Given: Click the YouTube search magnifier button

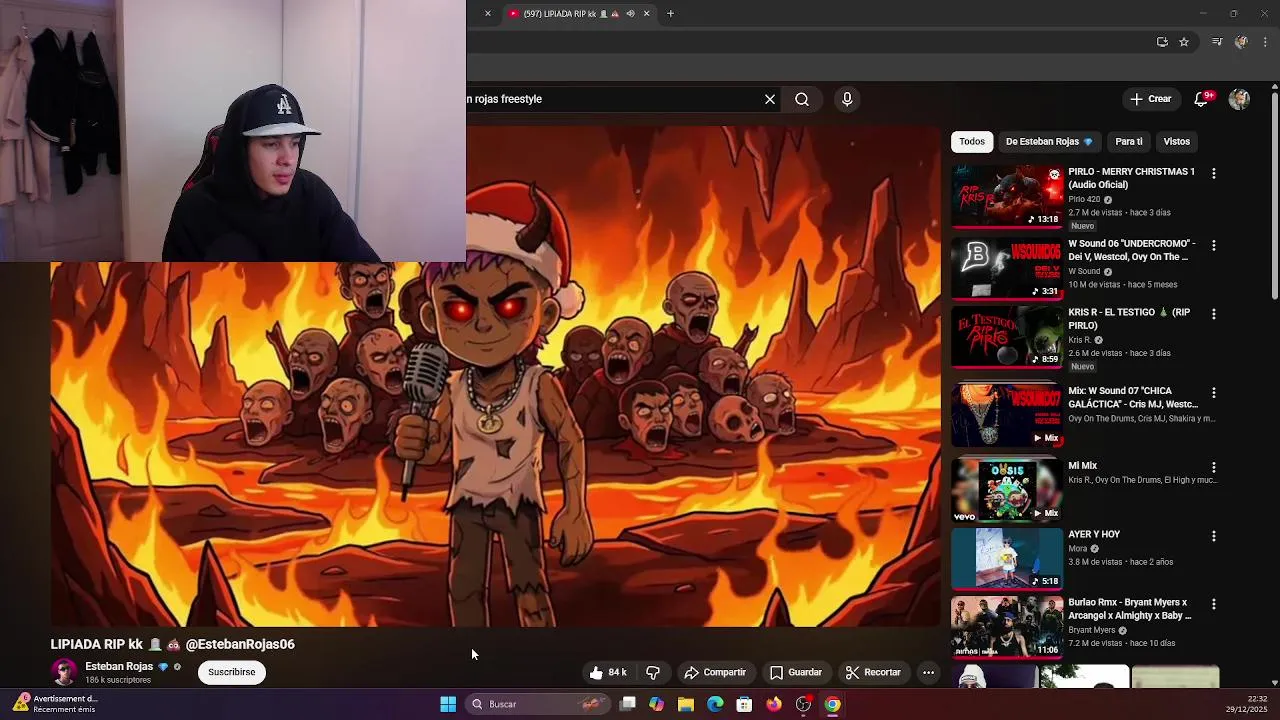Looking at the screenshot, I should pos(802,99).
